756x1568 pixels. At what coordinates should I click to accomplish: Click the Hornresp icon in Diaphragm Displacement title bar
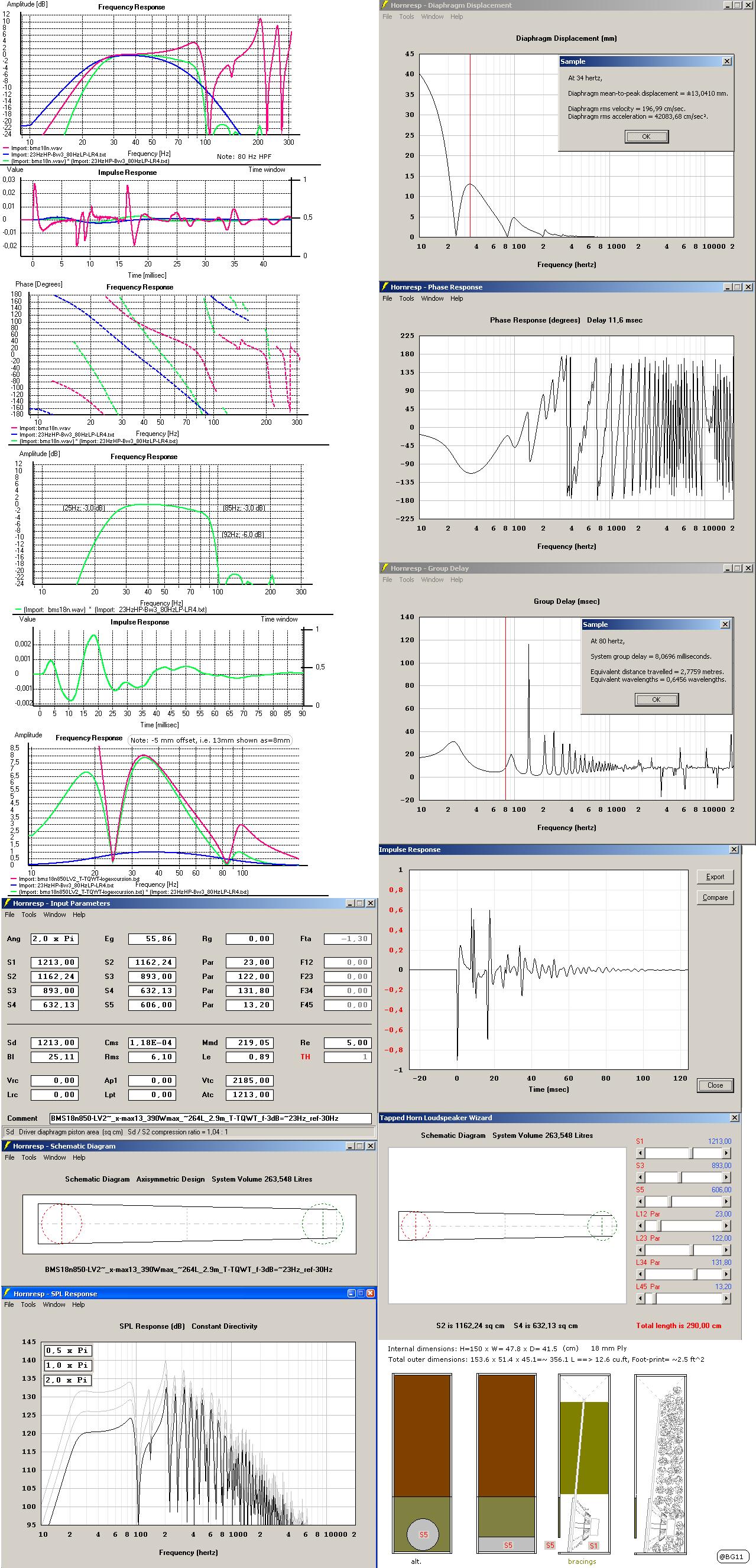point(384,5)
